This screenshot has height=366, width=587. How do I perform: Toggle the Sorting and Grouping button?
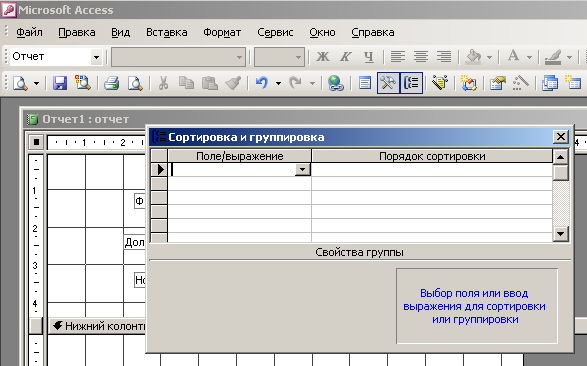tap(411, 83)
